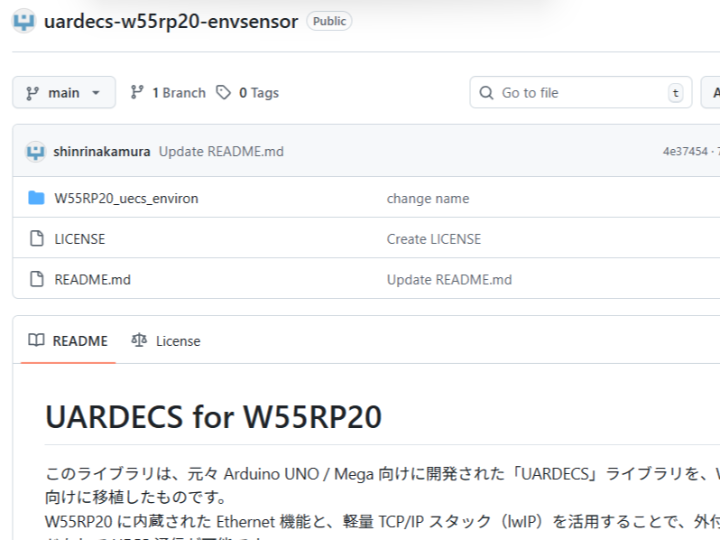Image resolution: width=720 pixels, height=540 pixels.
Task: Open the W55RP20_uecs_environ folder
Action: coord(126,198)
